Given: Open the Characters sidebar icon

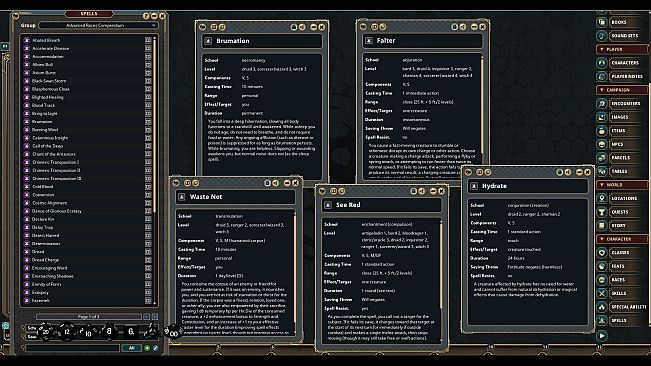Looking at the screenshot, I should point(602,63).
